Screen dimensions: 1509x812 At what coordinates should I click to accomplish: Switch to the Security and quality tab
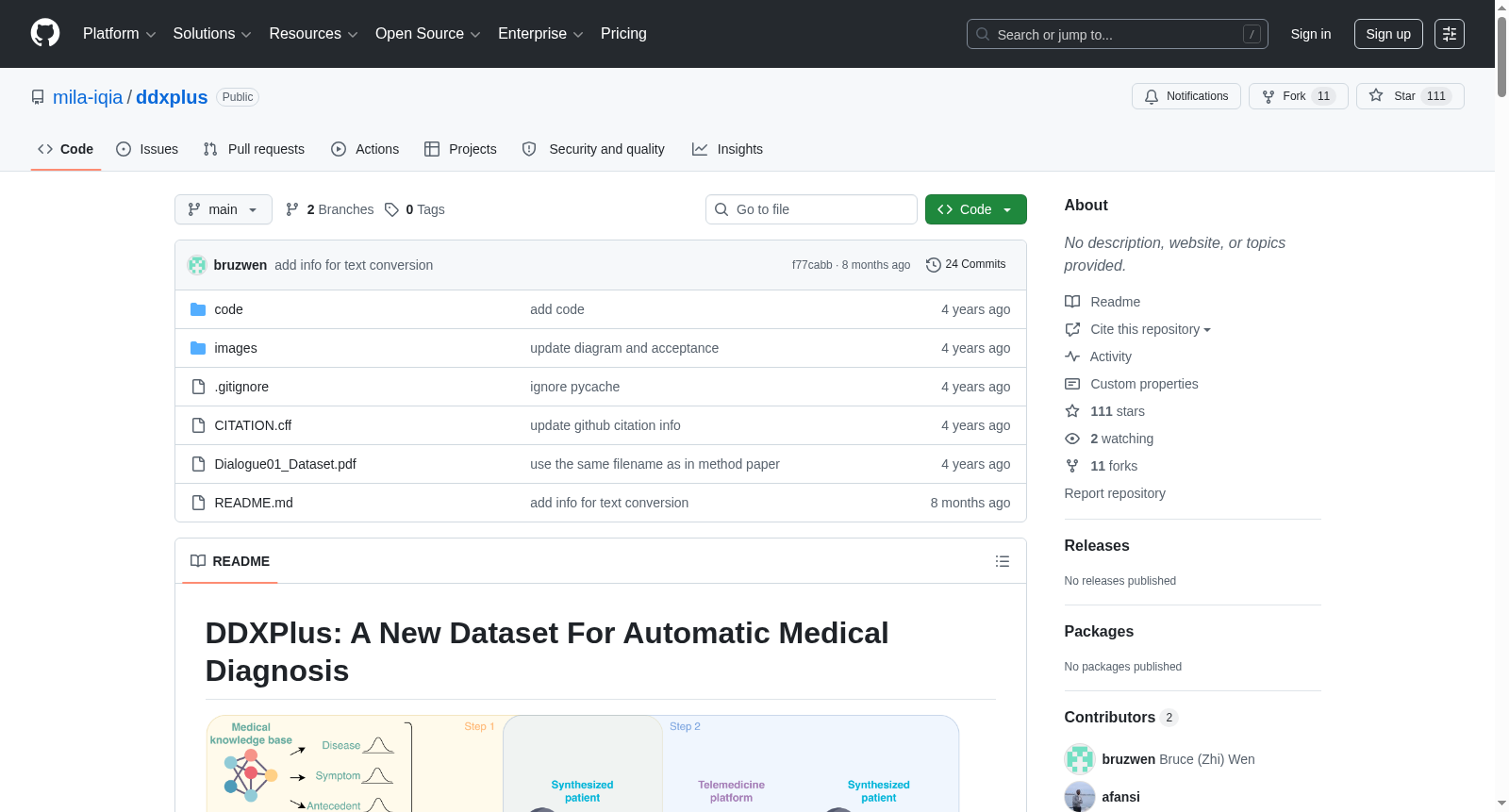[593, 149]
